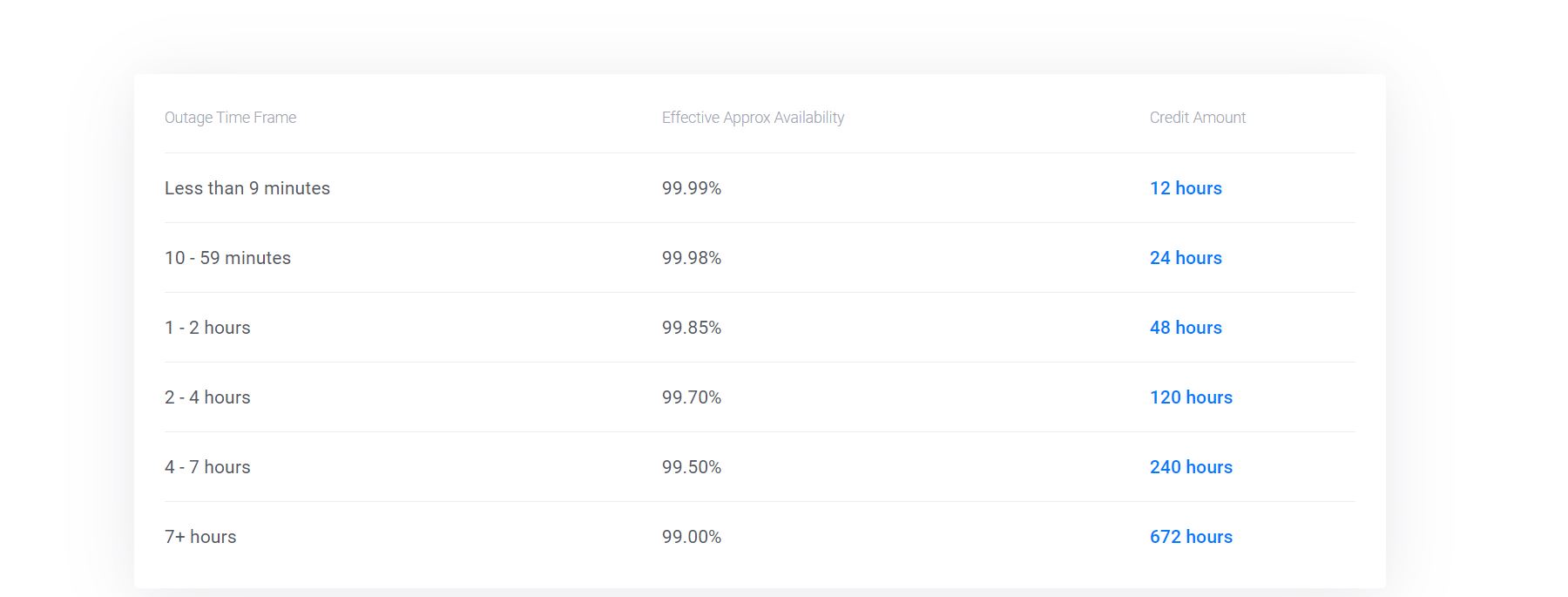Select the 99.50% availability value
The image size is (1568, 597).
pos(692,467)
